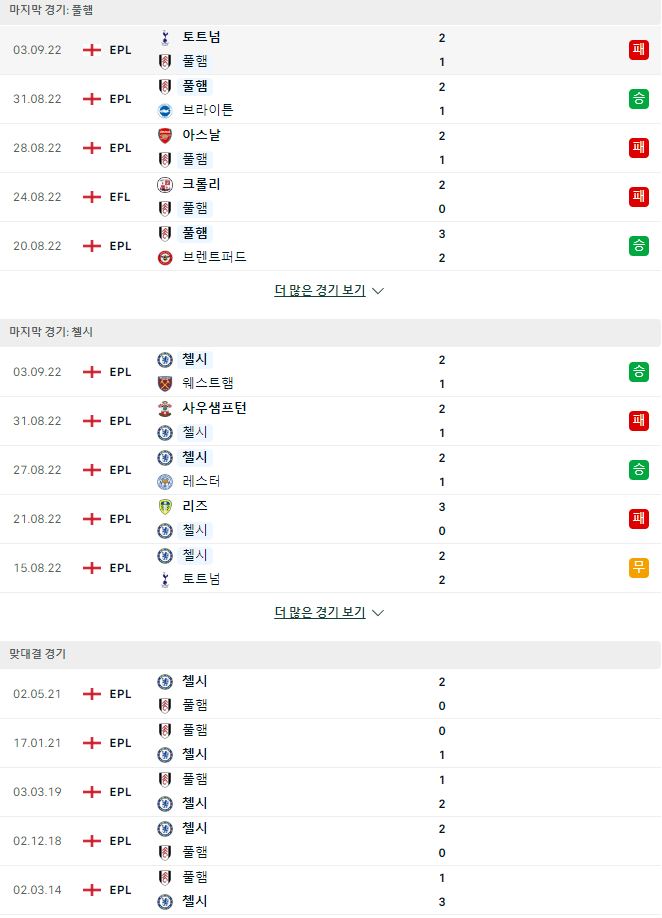
Task: Click the Tottenham crest in 03.09.22 Fulham match
Action: coord(165,37)
